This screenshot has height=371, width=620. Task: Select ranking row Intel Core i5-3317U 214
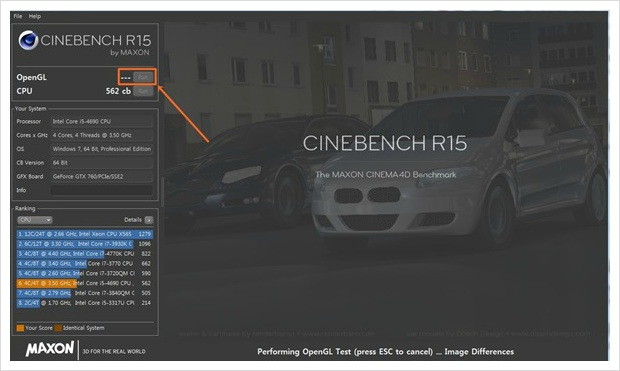[x=85, y=303]
